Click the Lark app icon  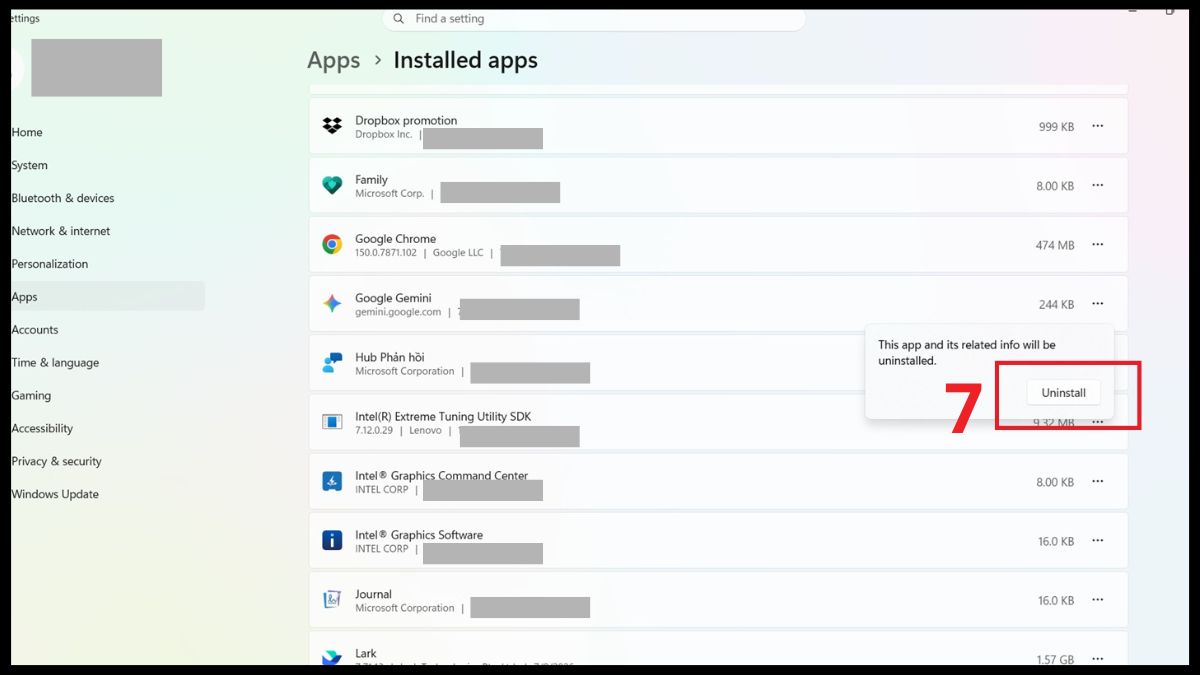(x=332, y=657)
